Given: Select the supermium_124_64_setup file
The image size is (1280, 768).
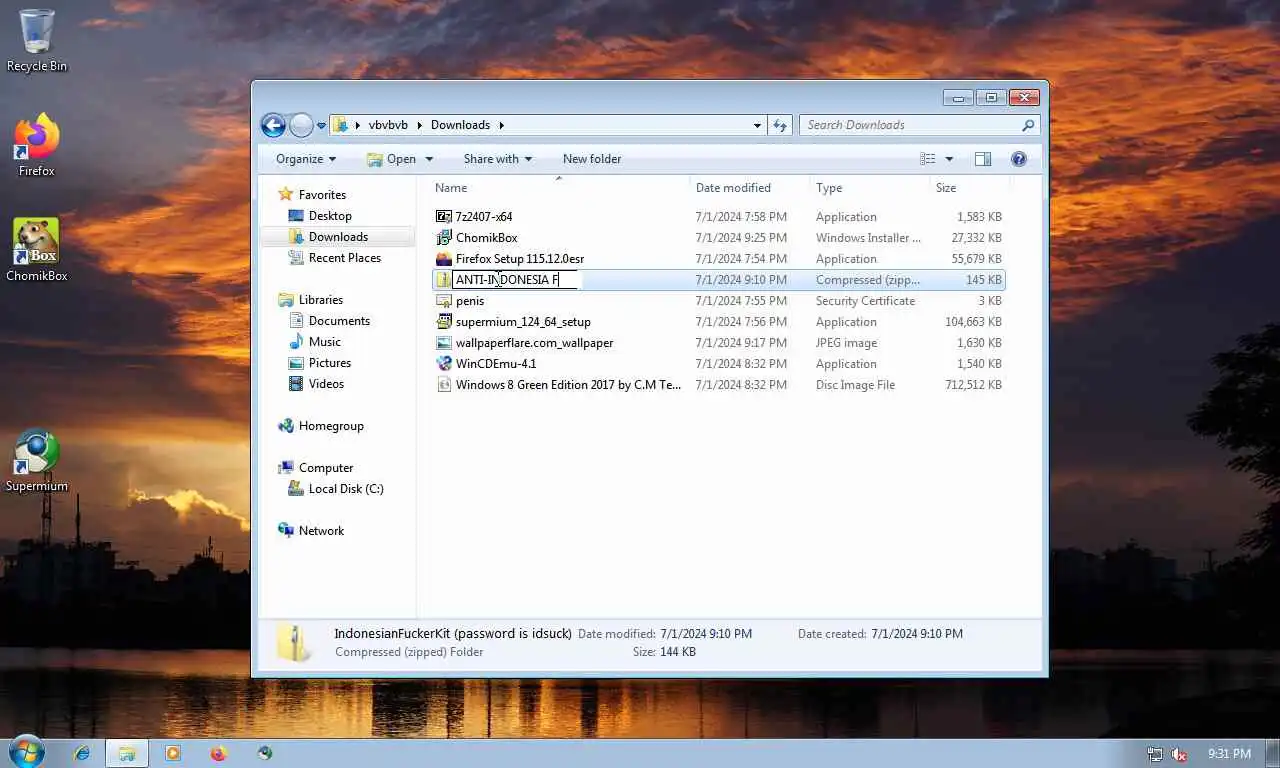Looking at the screenshot, I should pyautogui.click(x=718, y=322).
